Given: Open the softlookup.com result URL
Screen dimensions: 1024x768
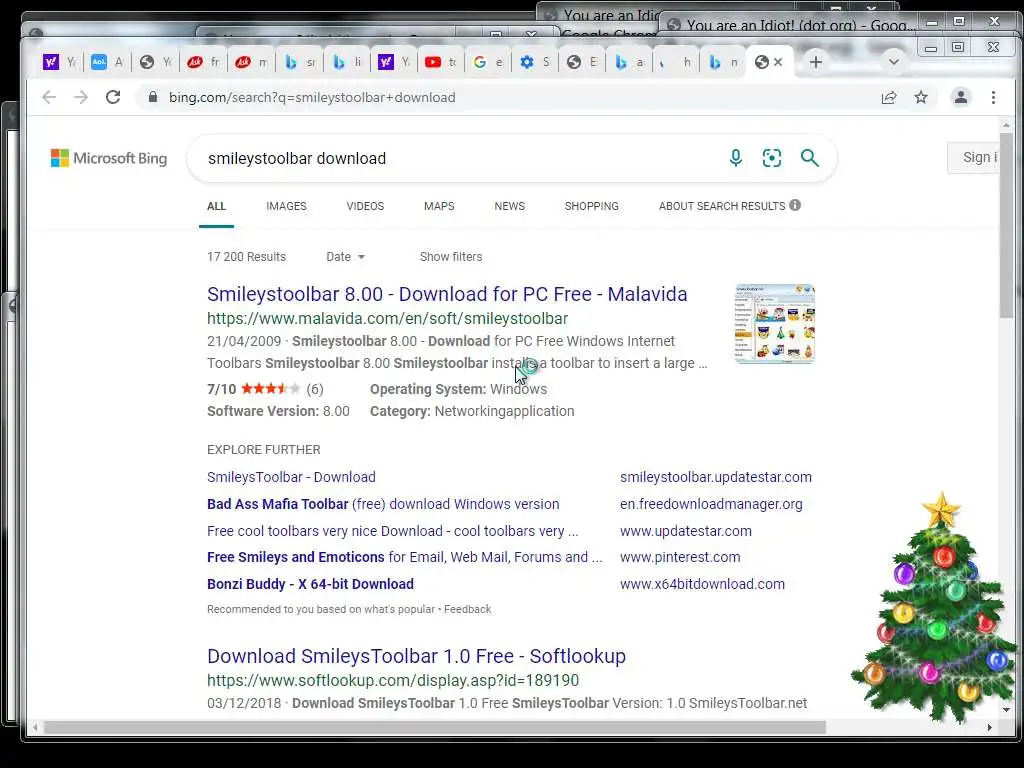Looking at the screenshot, I should pos(393,680).
